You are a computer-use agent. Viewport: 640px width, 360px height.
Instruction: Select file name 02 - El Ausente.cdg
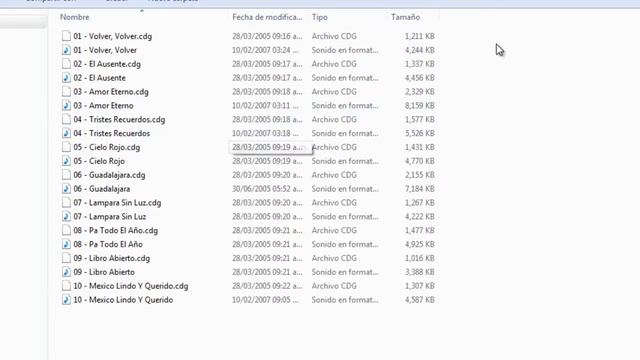pyautogui.click(x=107, y=64)
